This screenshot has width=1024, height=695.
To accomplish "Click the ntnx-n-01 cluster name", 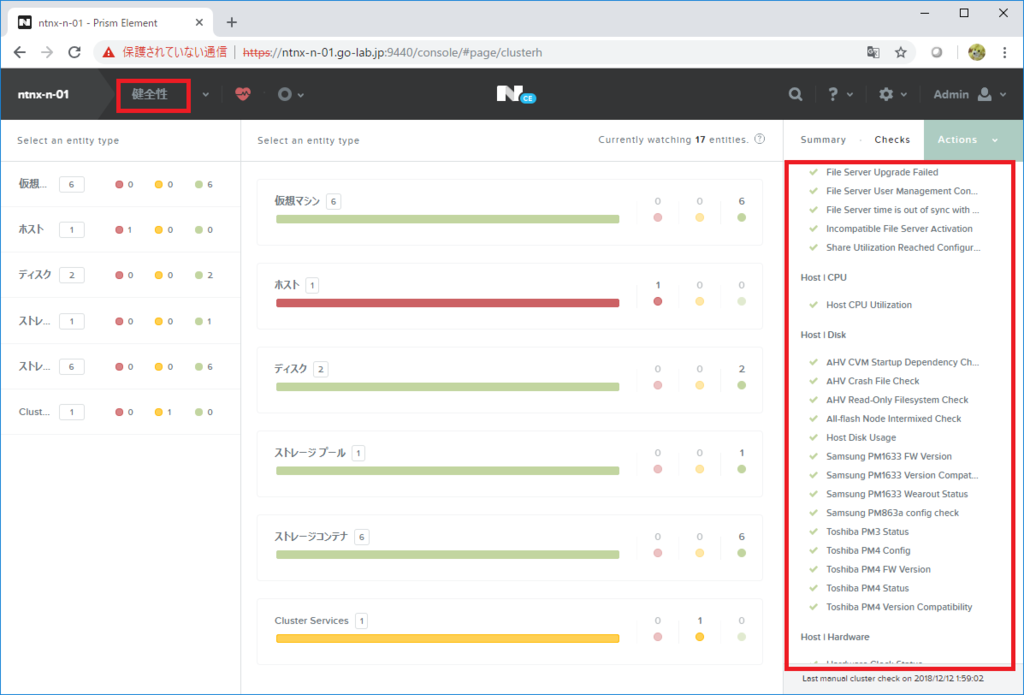I will tap(43, 94).
